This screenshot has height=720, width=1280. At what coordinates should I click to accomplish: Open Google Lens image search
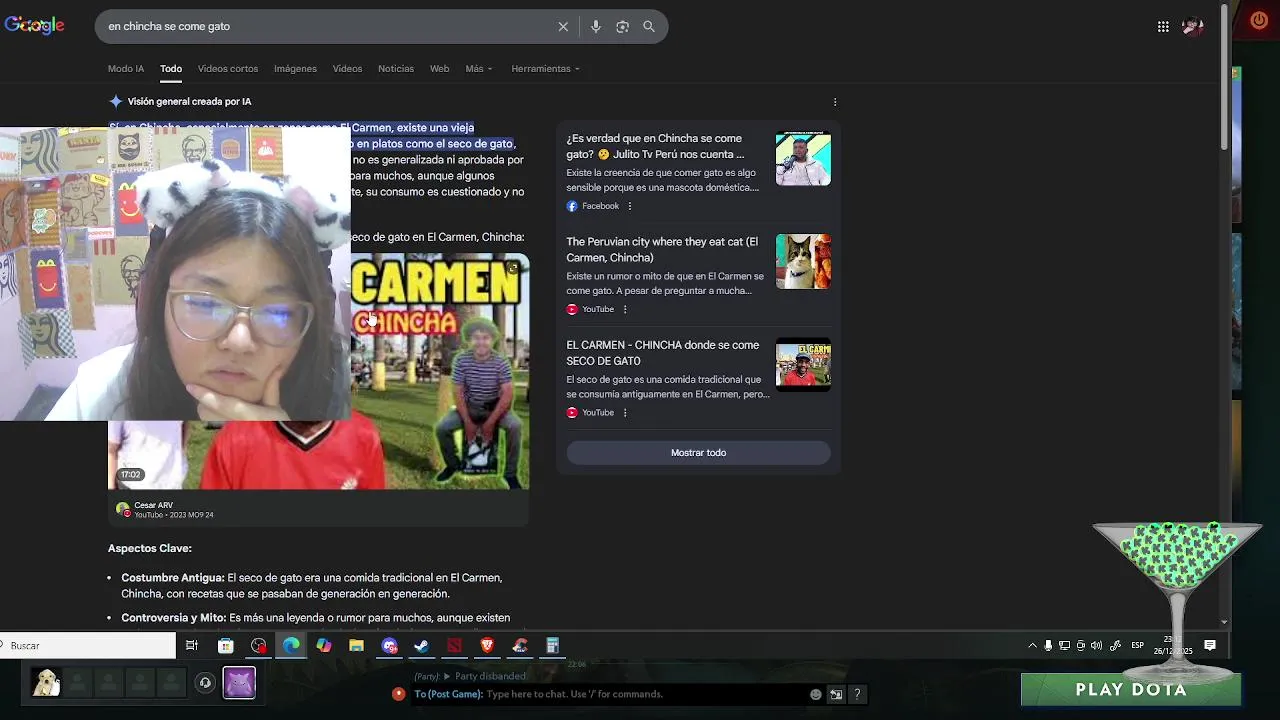tap(622, 27)
